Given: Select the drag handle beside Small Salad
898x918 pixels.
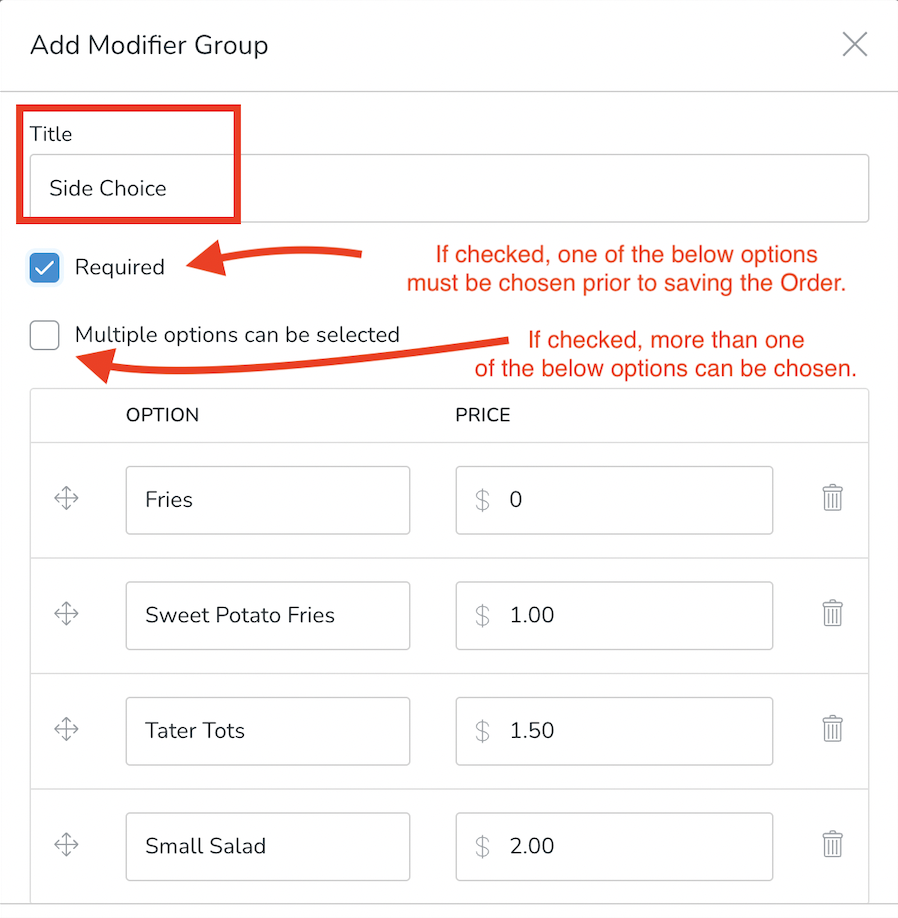Looking at the screenshot, I should tap(66, 845).
